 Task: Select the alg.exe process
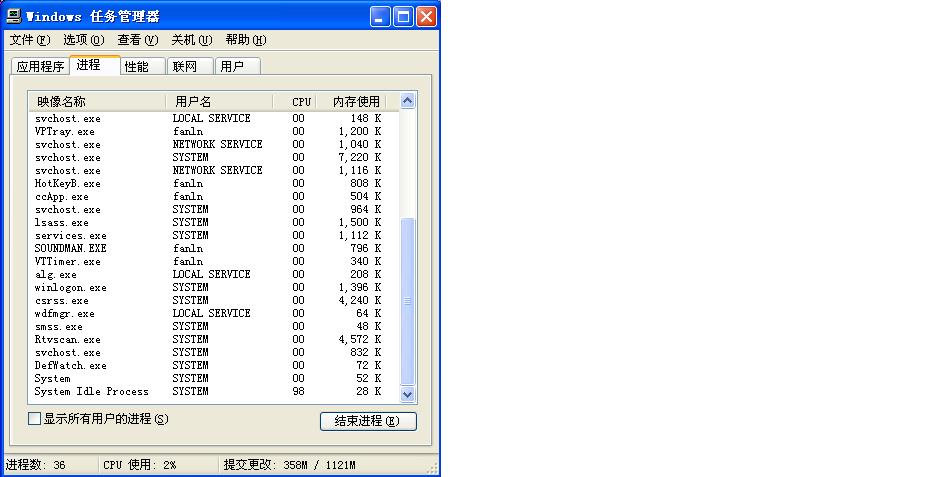click(214, 275)
